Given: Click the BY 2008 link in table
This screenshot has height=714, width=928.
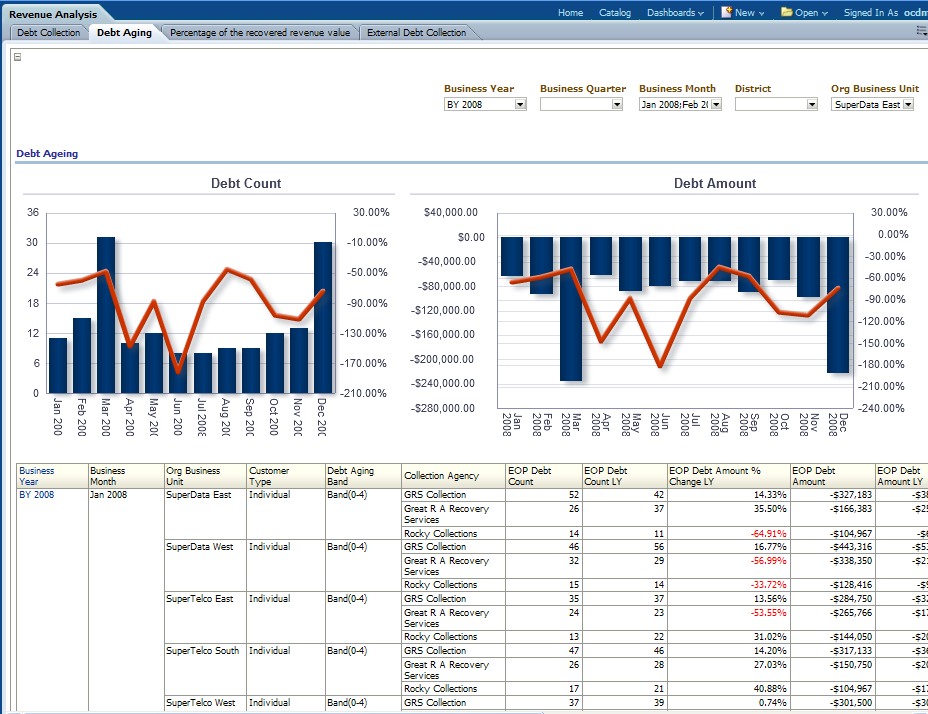Looking at the screenshot, I should click(37, 495).
